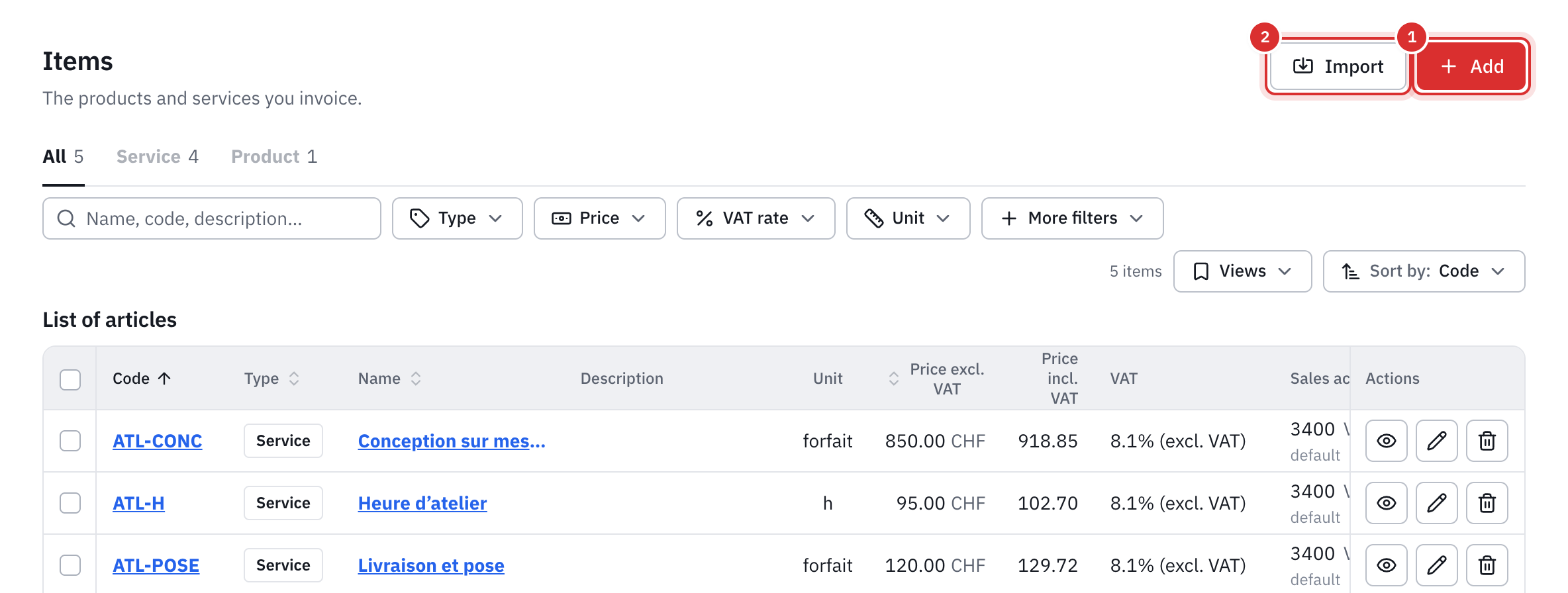Open the Price filter dropdown
The width and height of the screenshot is (1568, 593).
[x=599, y=218]
